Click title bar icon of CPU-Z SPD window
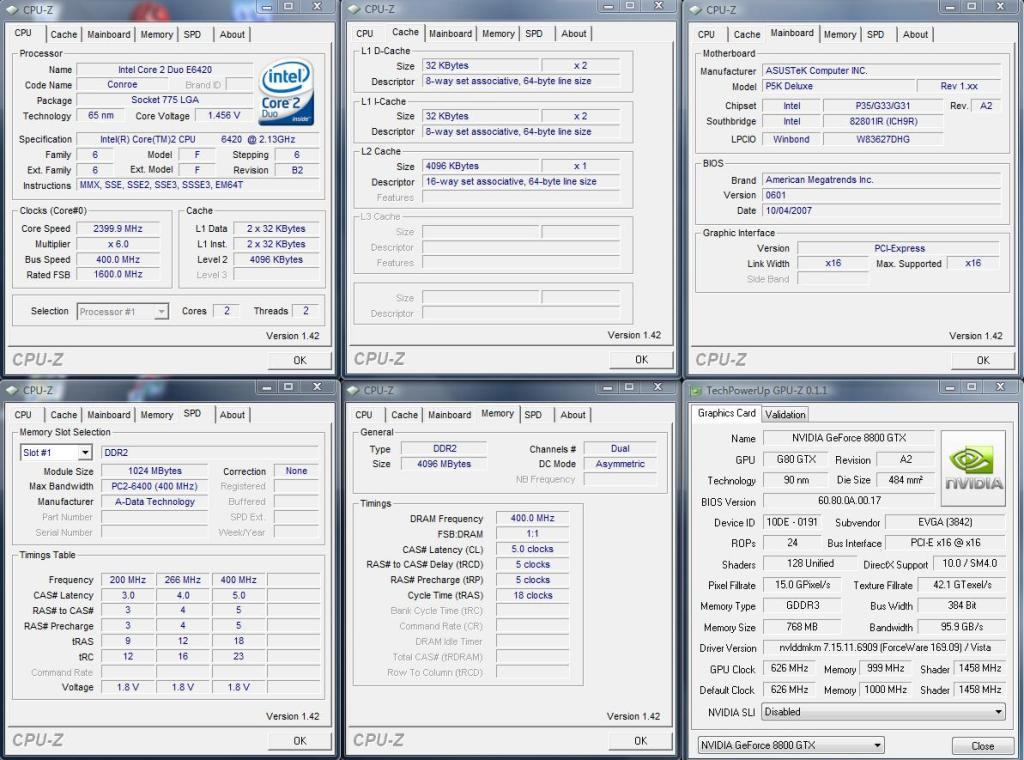 [12, 390]
